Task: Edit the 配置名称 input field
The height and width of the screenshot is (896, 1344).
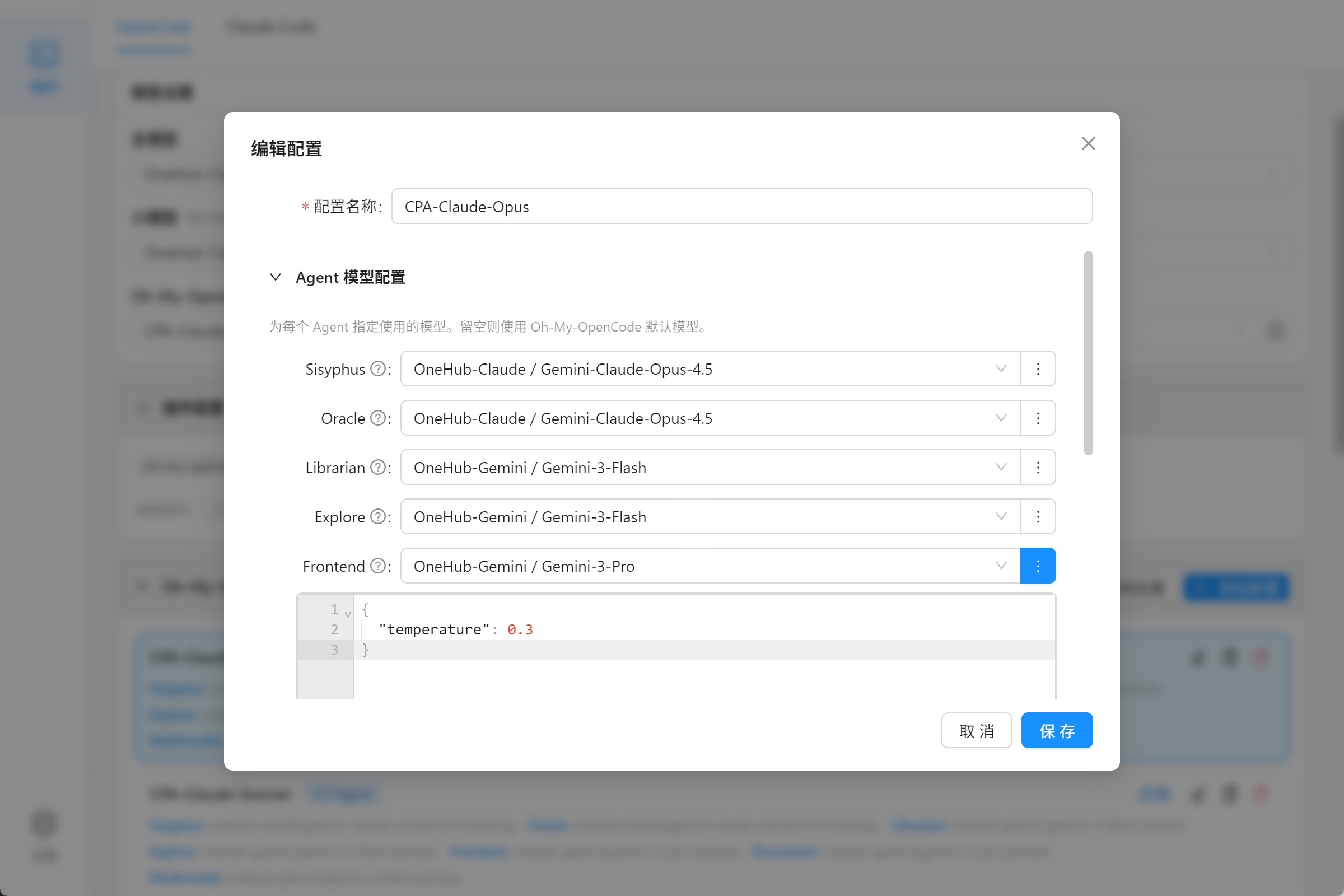Action: pos(741,206)
